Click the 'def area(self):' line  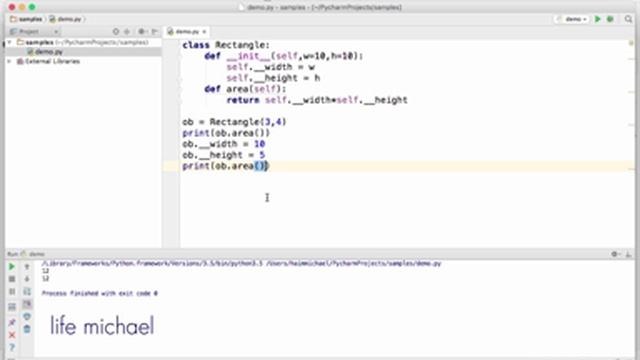tap(245, 89)
